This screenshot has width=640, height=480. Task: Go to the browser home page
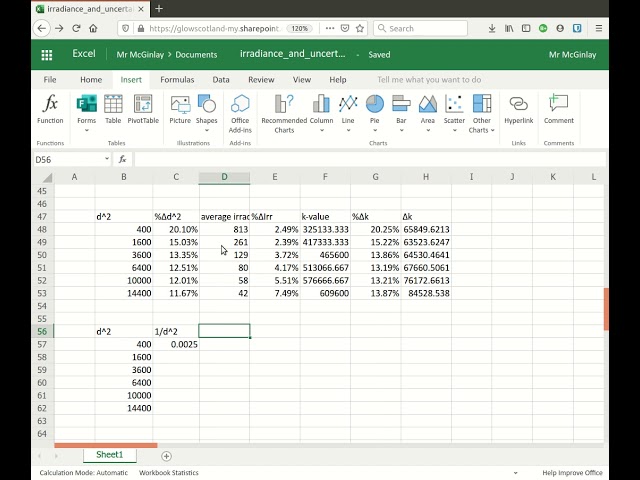tap(93, 29)
